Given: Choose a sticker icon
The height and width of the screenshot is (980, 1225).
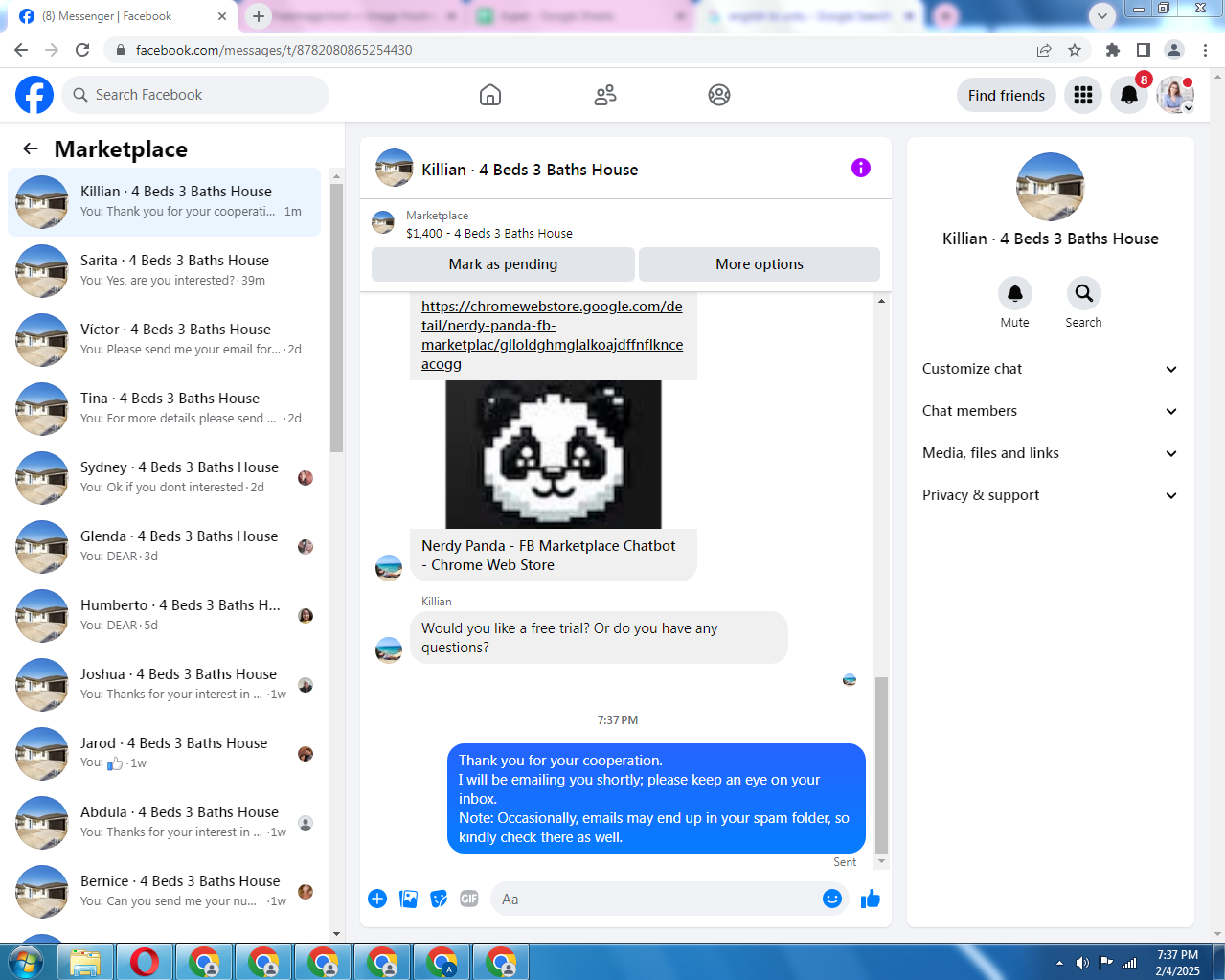Looking at the screenshot, I should click(439, 899).
